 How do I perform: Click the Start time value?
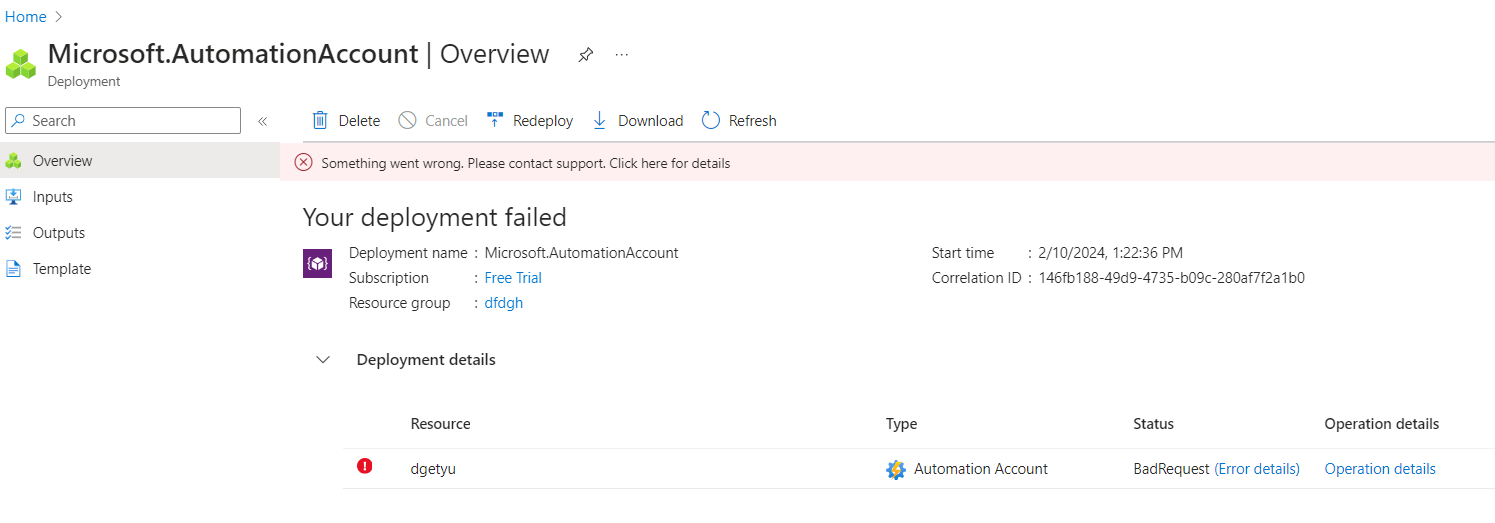click(1111, 253)
